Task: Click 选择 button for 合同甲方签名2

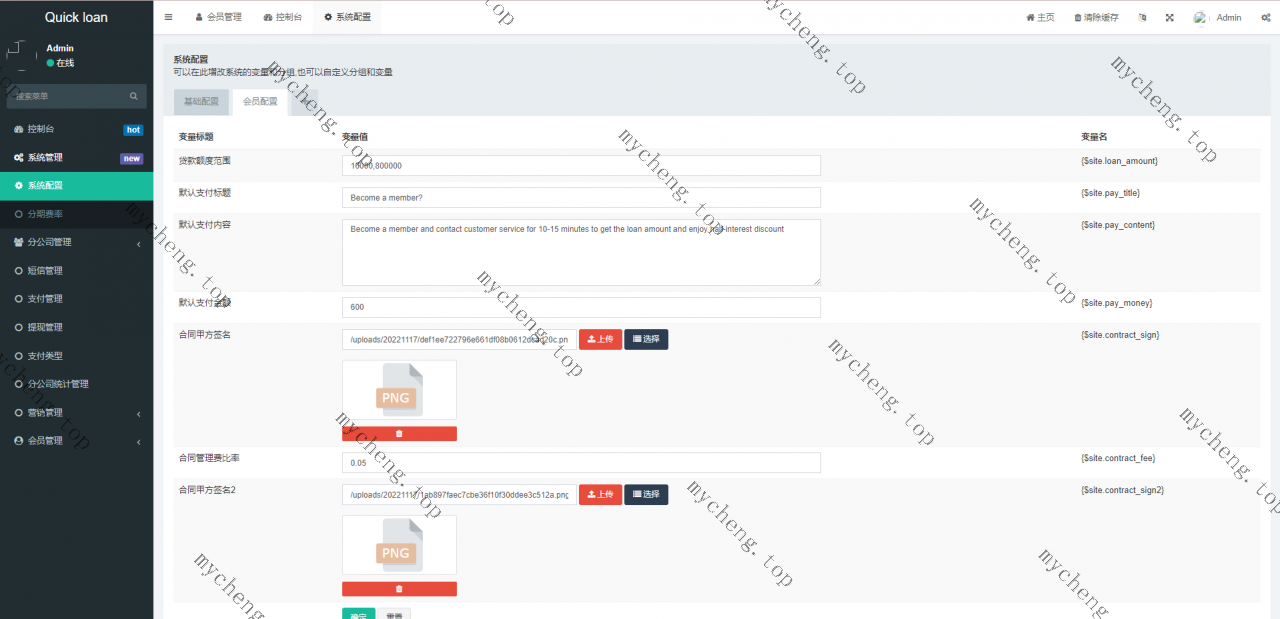Action: click(x=646, y=494)
